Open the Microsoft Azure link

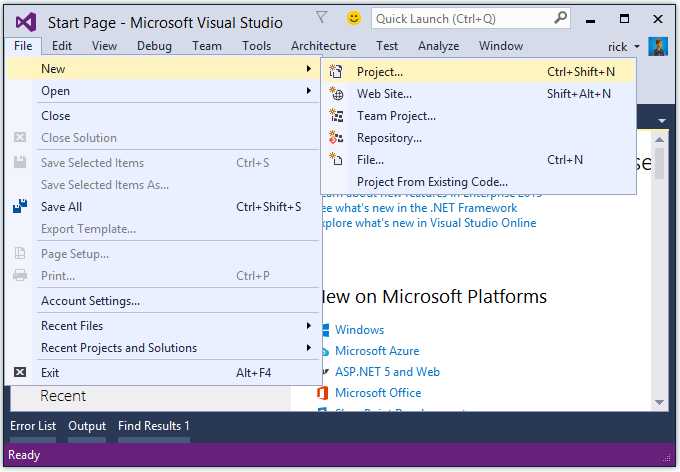pos(377,351)
